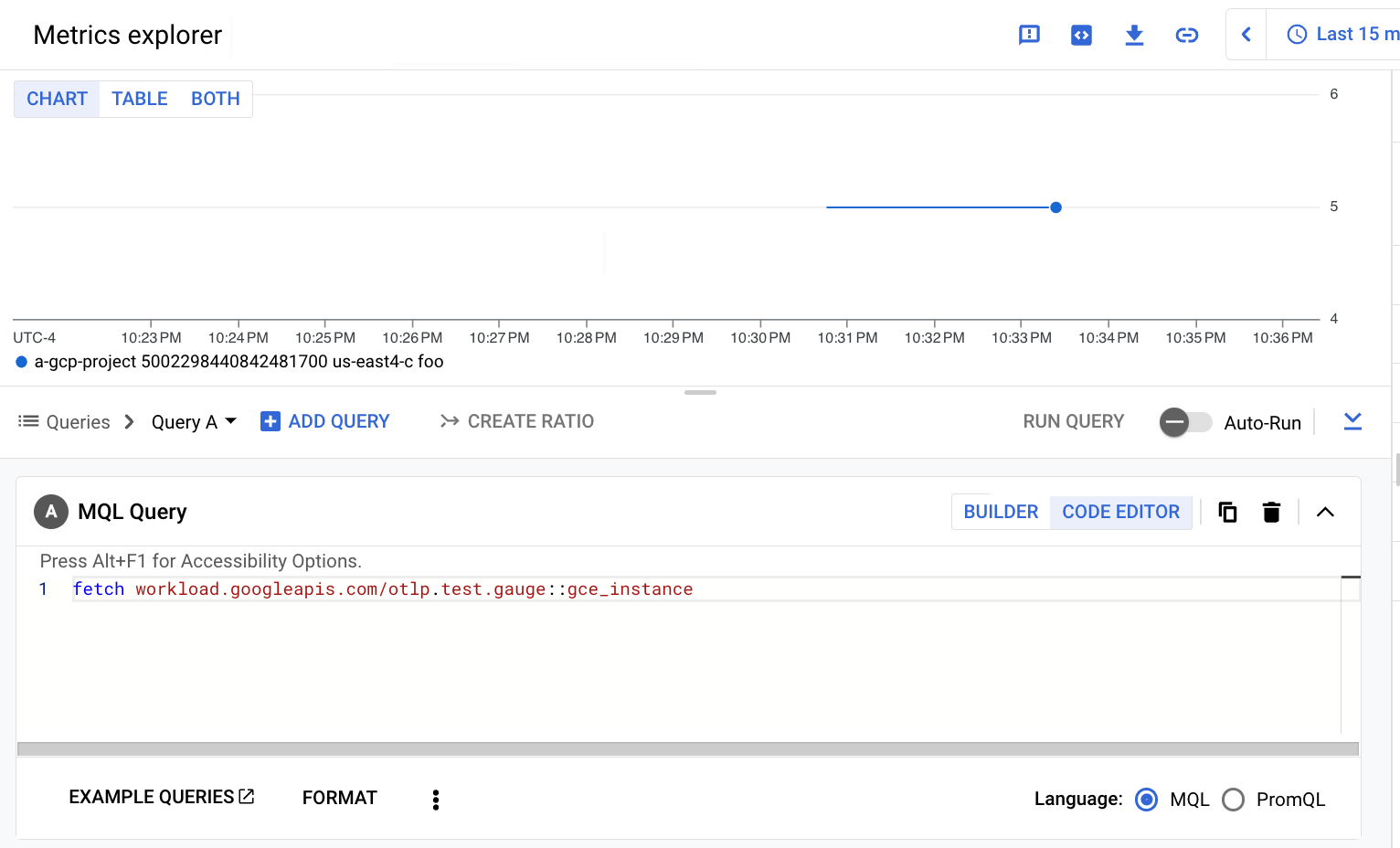Click the copy query icon
The image size is (1400, 848).
point(1227,512)
